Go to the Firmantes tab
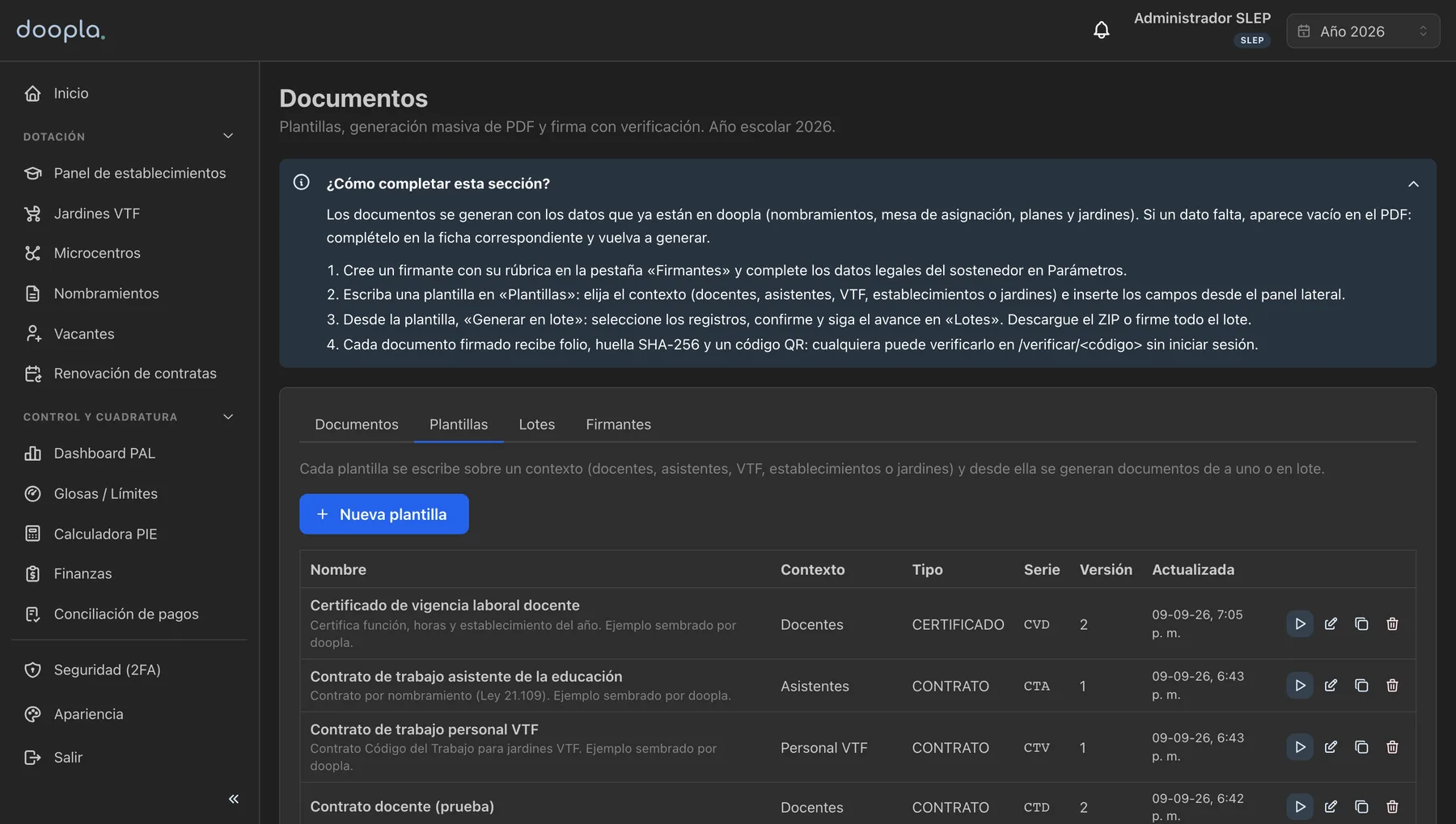 pos(619,425)
